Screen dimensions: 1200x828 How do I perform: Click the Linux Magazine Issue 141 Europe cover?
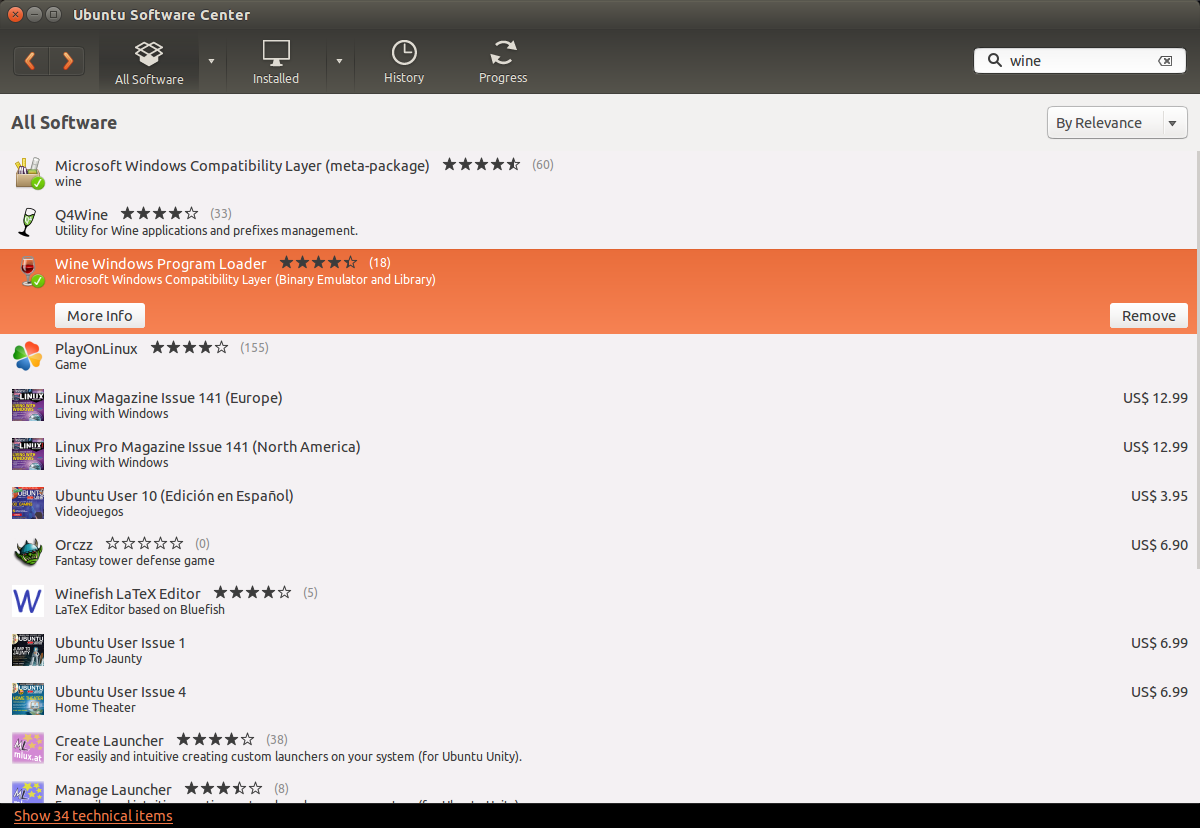[x=28, y=405]
